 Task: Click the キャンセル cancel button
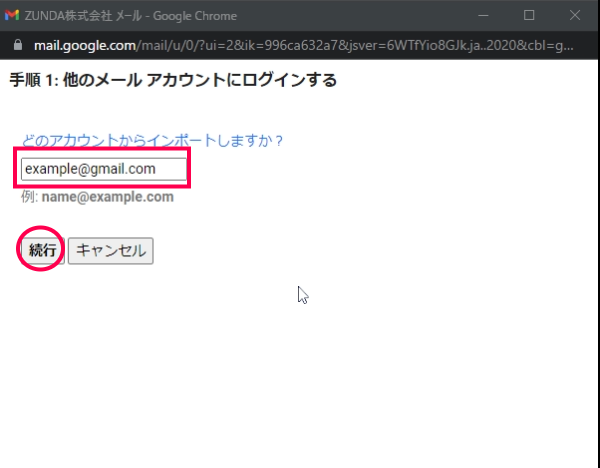111,251
